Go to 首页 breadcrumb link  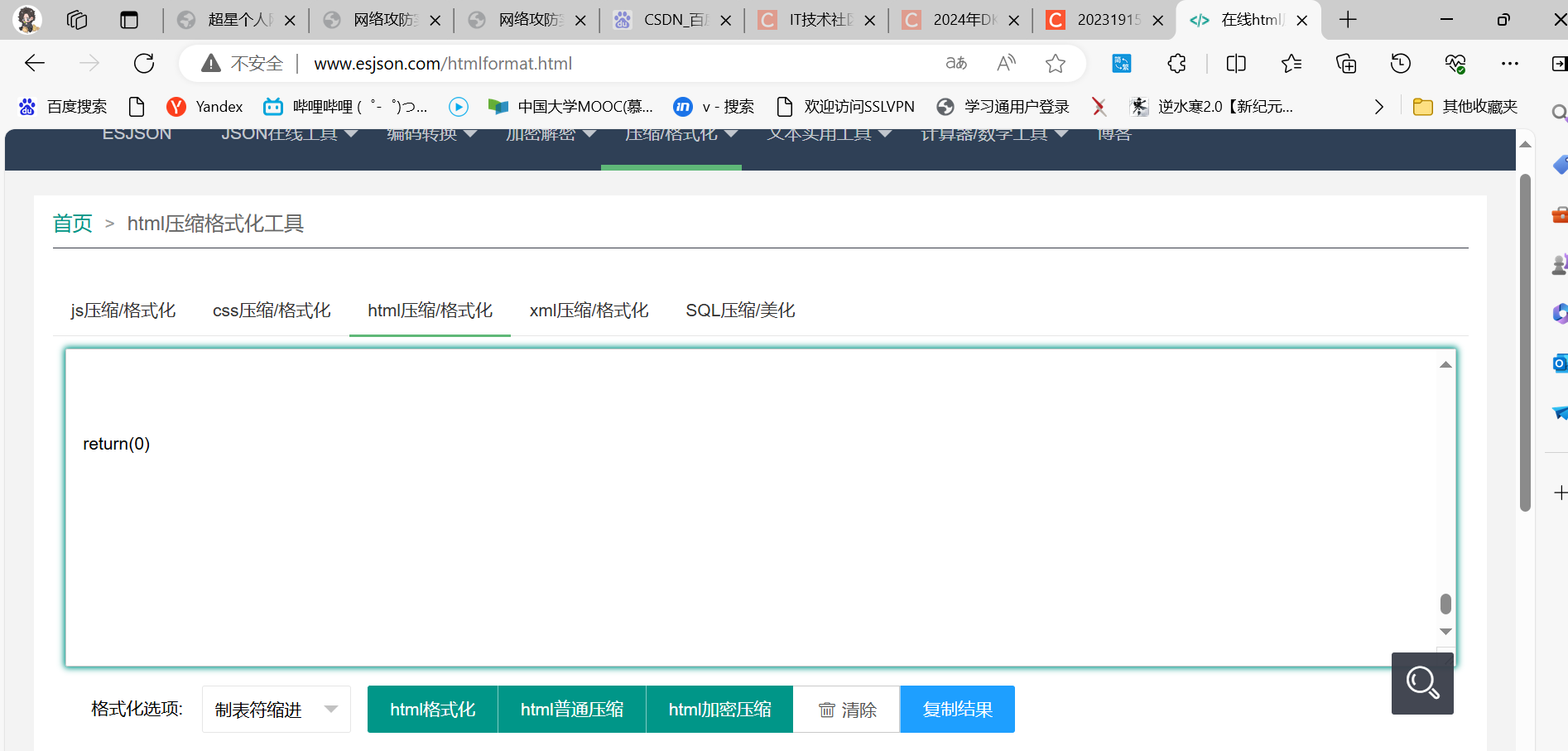click(73, 224)
